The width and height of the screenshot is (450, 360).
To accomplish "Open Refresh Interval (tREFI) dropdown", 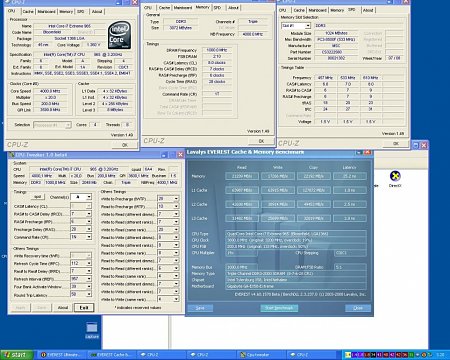I will click(88, 279).
